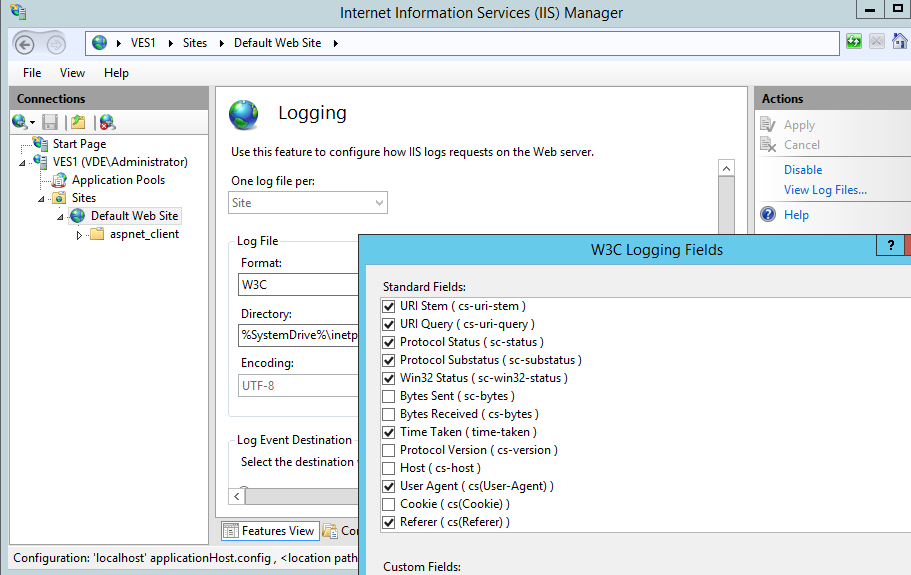Screen dimensions: 911x575
Task: Click the Directory path input field
Action: [x=299, y=335]
